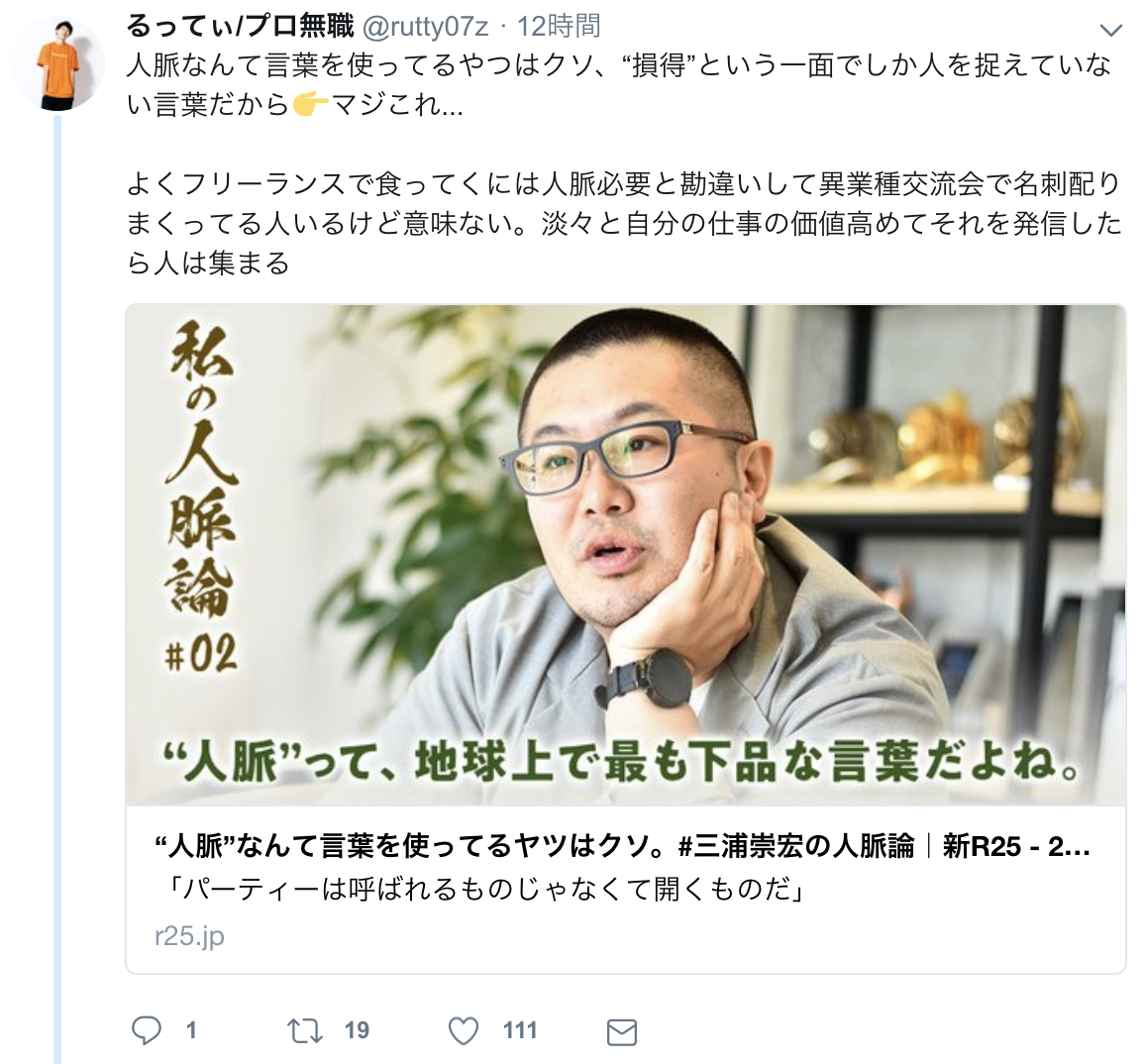Click the reply speech bubble icon
Image resolution: width=1145 pixels, height=1064 pixels.
(146, 1030)
